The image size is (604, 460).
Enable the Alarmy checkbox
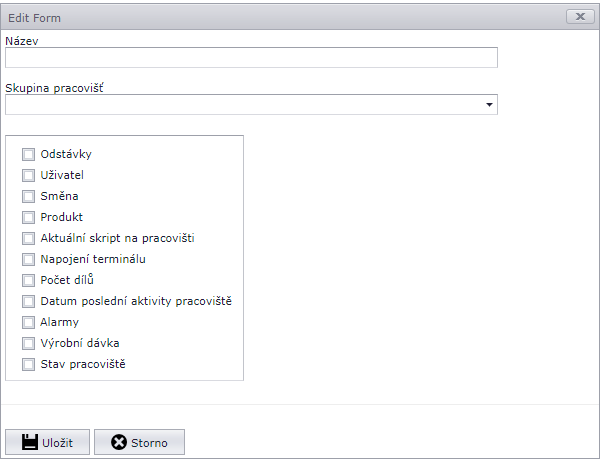[28, 322]
